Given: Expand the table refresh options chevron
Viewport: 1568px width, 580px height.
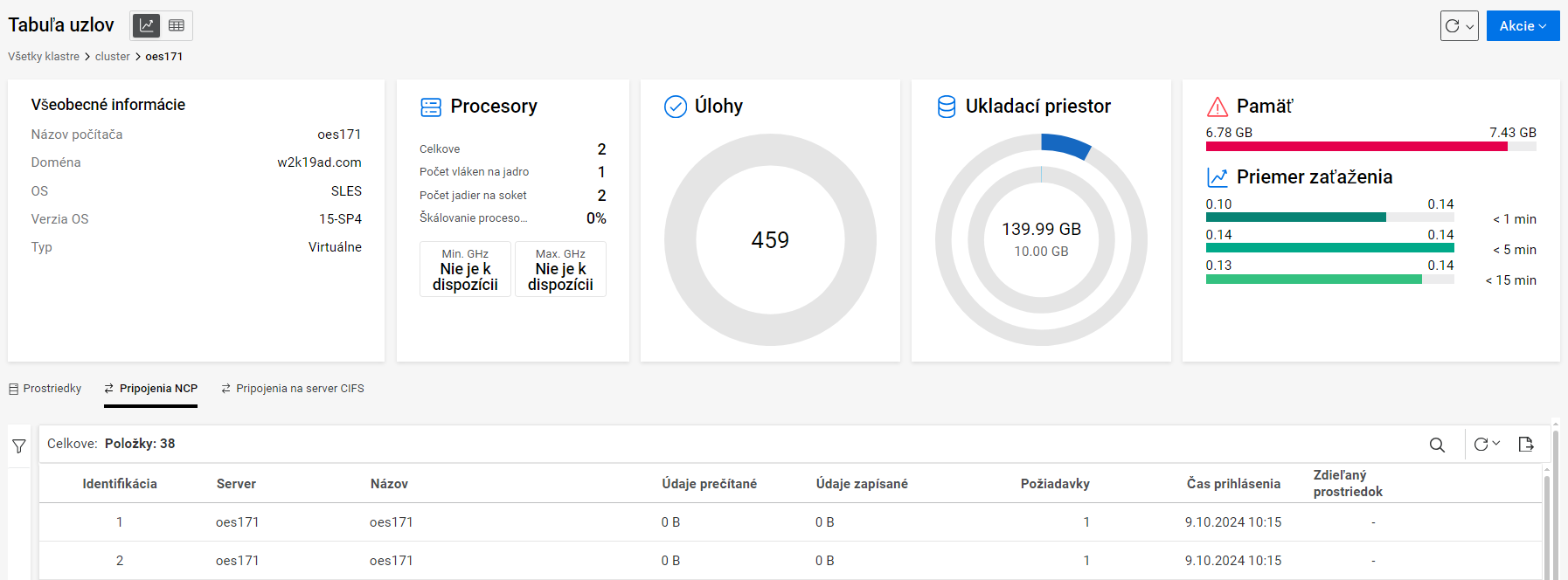Looking at the screenshot, I should [1496, 444].
